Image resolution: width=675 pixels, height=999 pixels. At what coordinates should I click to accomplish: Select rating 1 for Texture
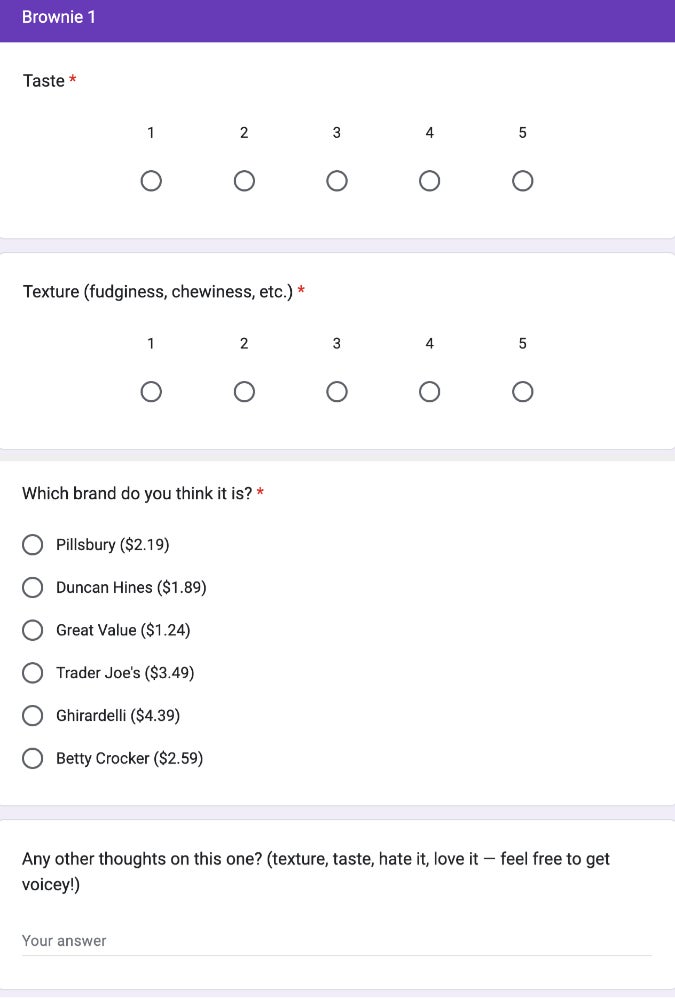[x=151, y=391]
